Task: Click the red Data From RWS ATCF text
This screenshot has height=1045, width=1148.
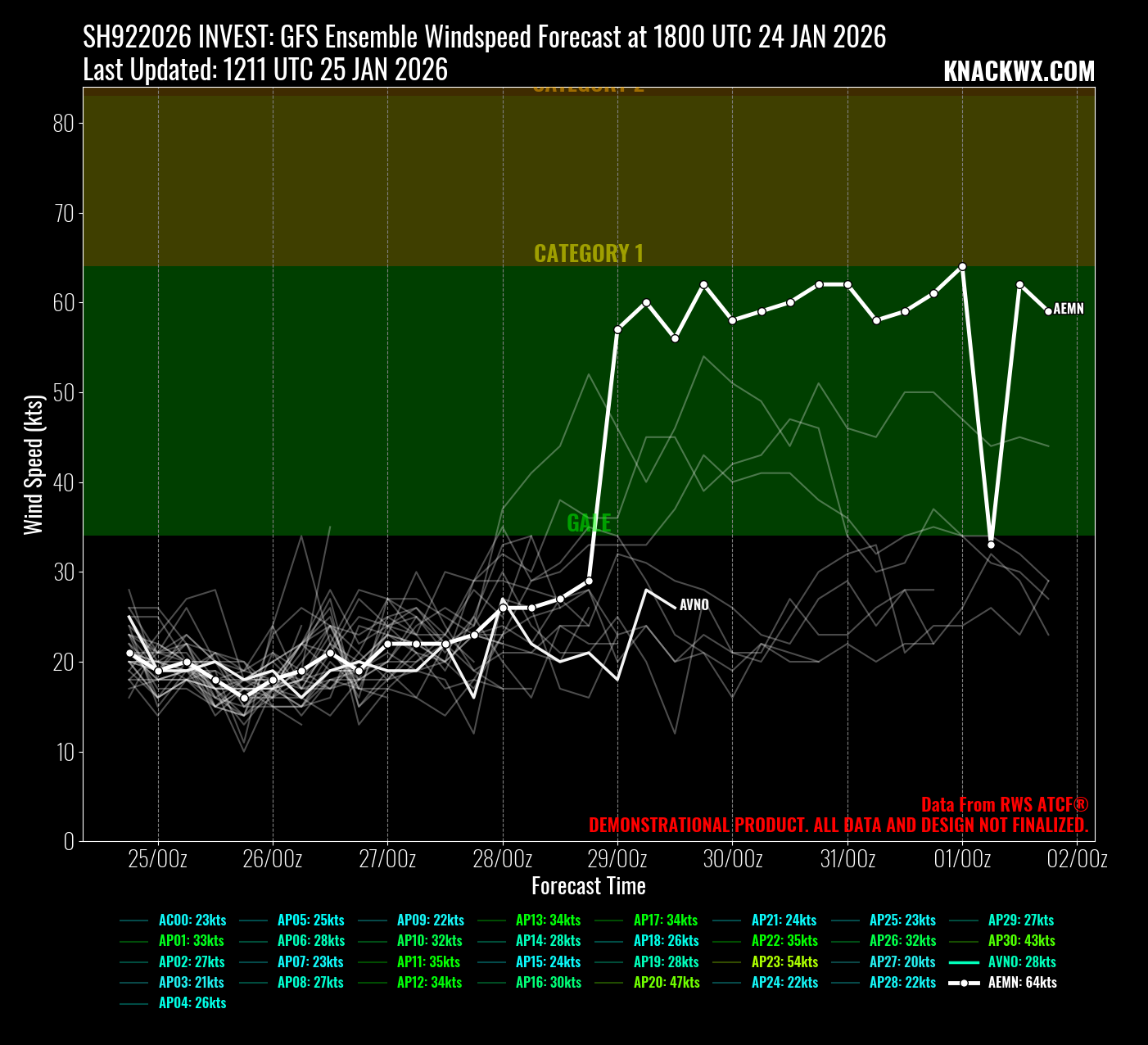Action: click(1004, 804)
